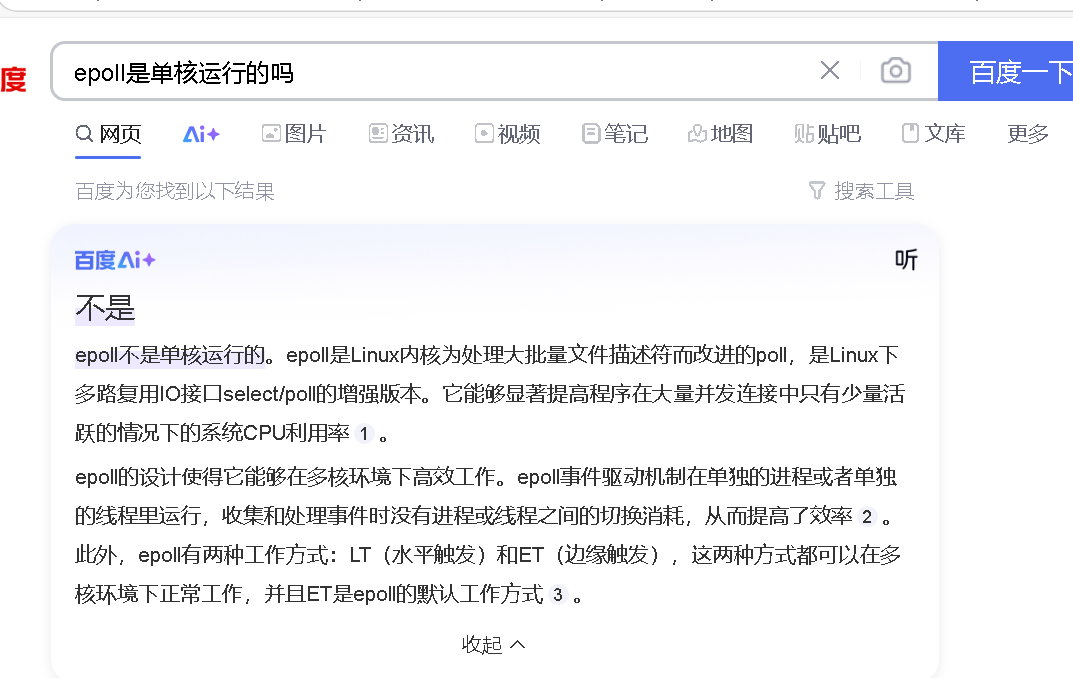The height and width of the screenshot is (678, 1073).
Task: Click the magnifier icon on 网页 tab
Action: click(x=84, y=133)
